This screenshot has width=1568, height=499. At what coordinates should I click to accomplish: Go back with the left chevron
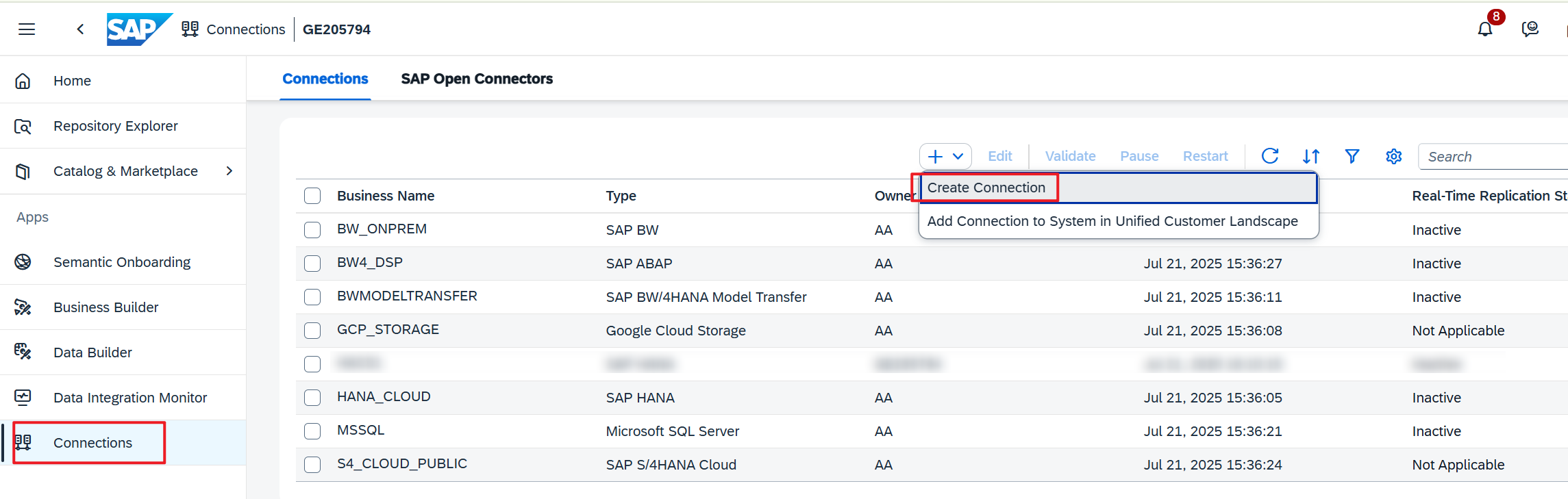click(80, 29)
